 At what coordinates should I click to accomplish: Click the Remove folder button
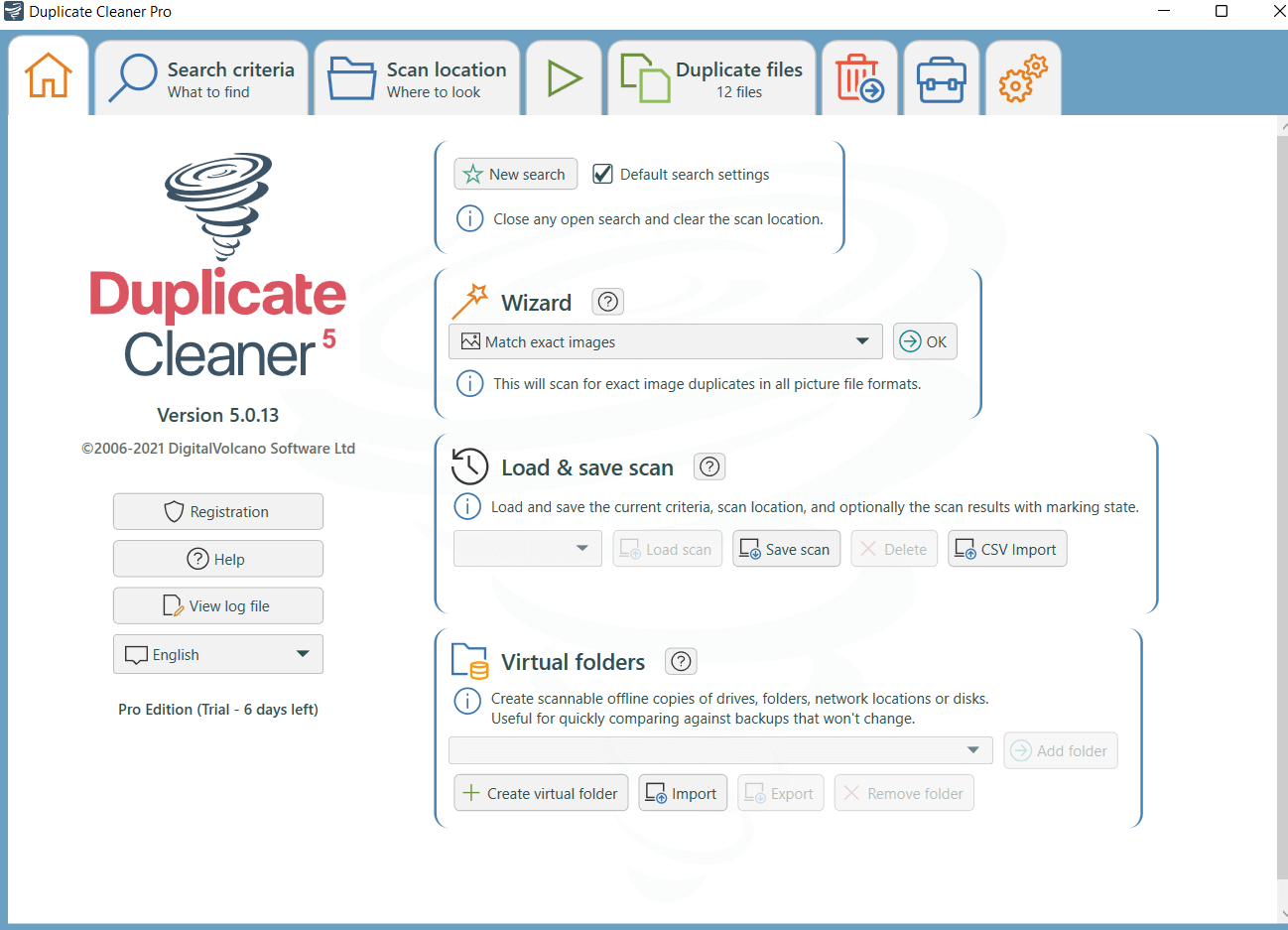(904, 793)
